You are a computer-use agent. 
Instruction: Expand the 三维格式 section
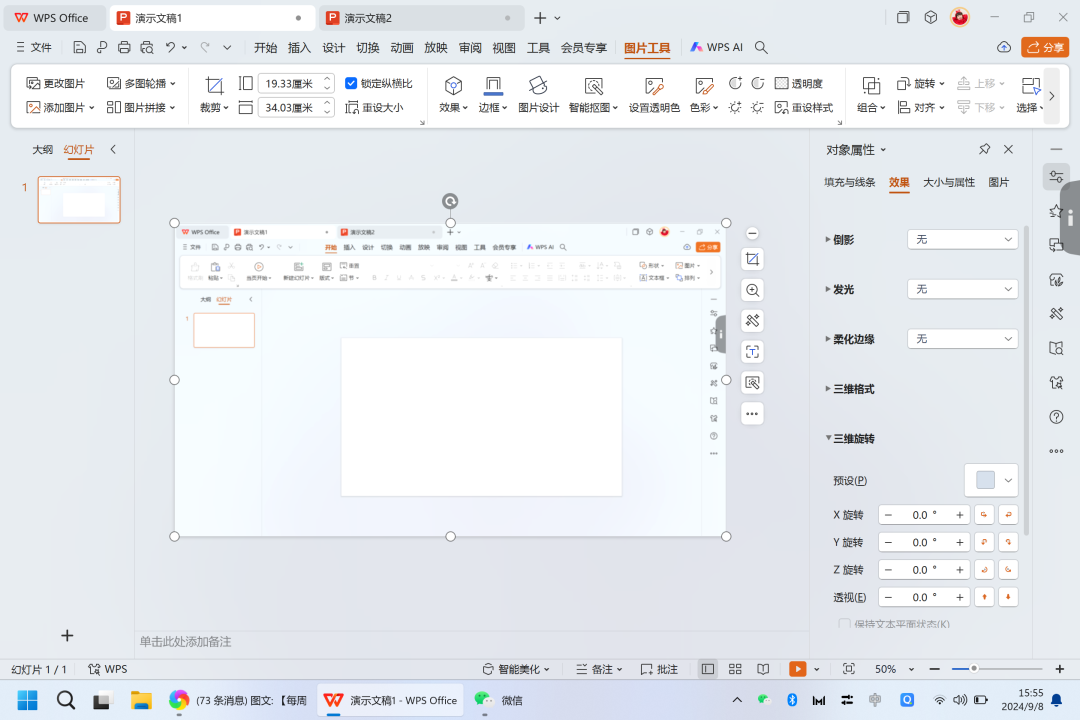849,389
